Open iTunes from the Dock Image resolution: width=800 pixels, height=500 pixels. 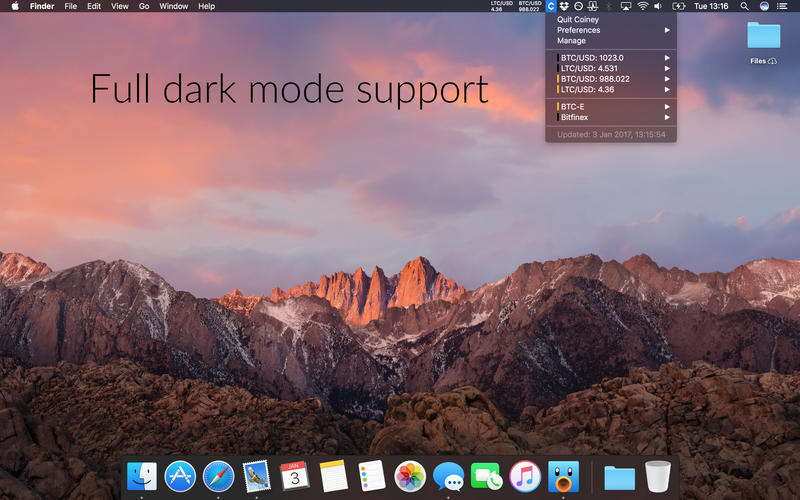[524, 476]
